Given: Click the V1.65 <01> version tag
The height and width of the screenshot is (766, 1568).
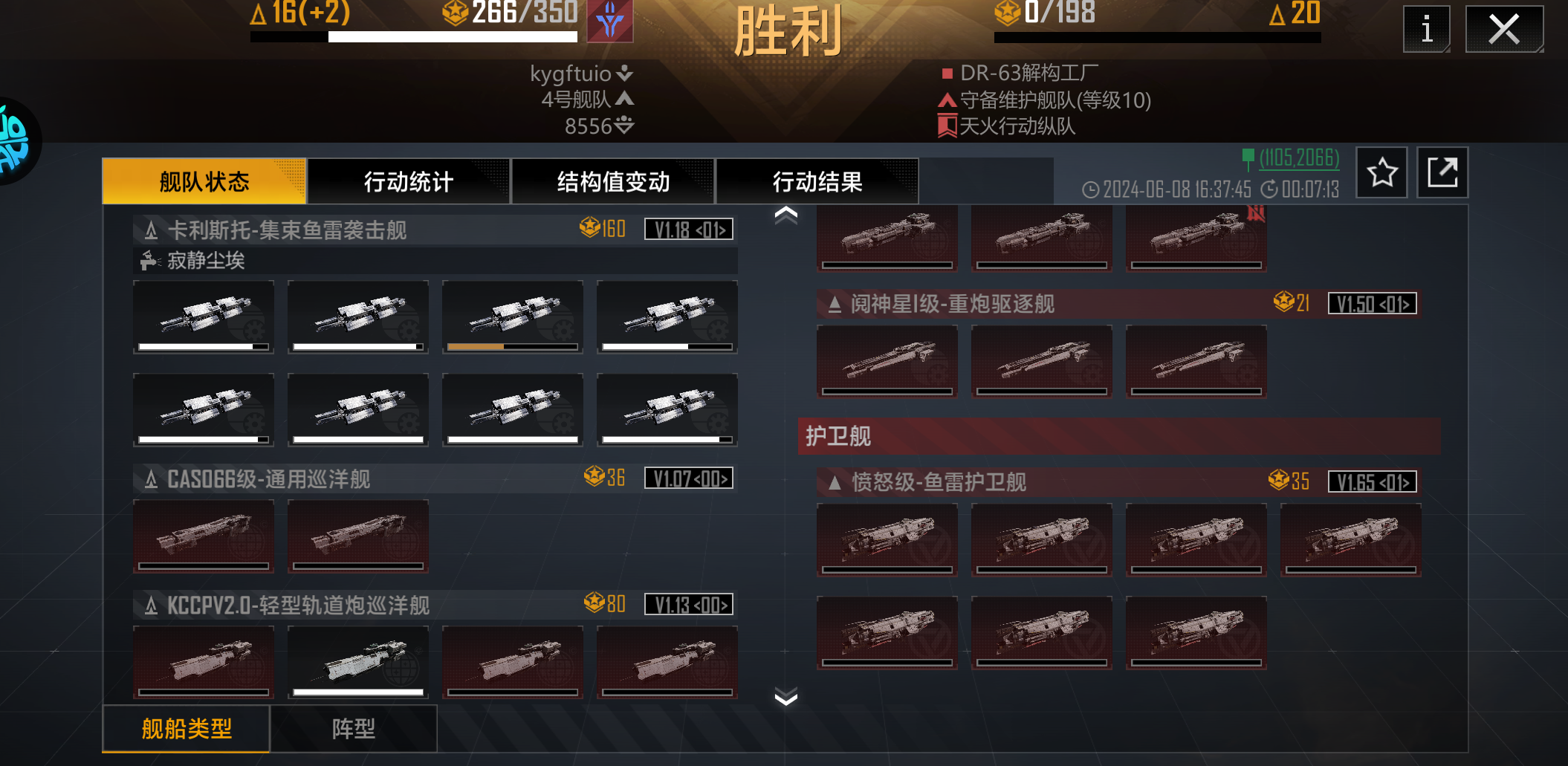Looking at the screenshot, I should [x=1373, y=482].
